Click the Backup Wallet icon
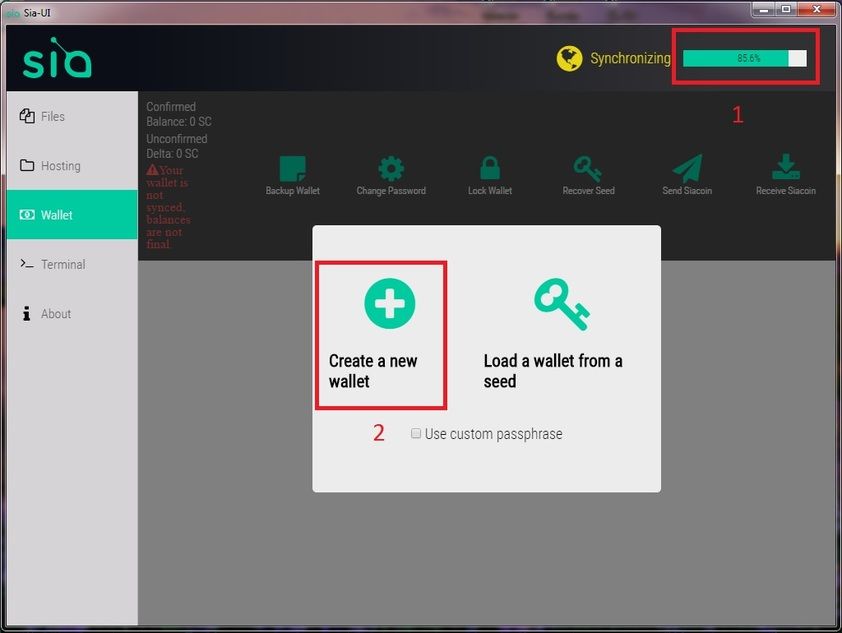 tap(293, 169)
